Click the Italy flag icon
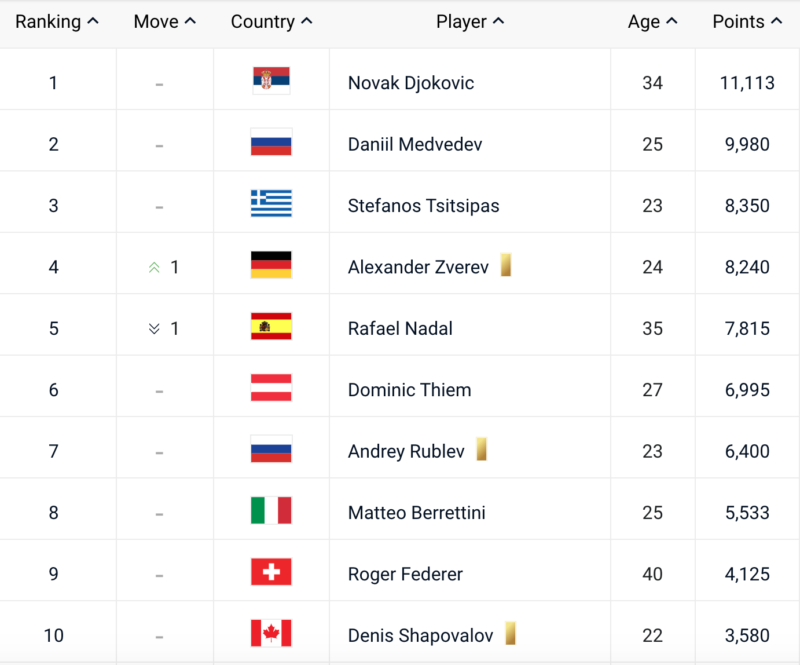The width and height of the screenshot is (800, 665). pos(271,510)
